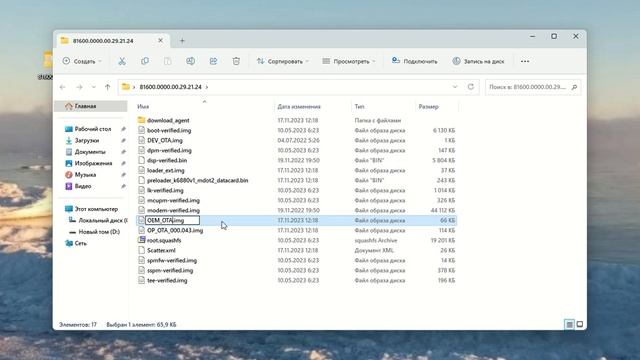Open the three-dots more options menu

point(525,61)
